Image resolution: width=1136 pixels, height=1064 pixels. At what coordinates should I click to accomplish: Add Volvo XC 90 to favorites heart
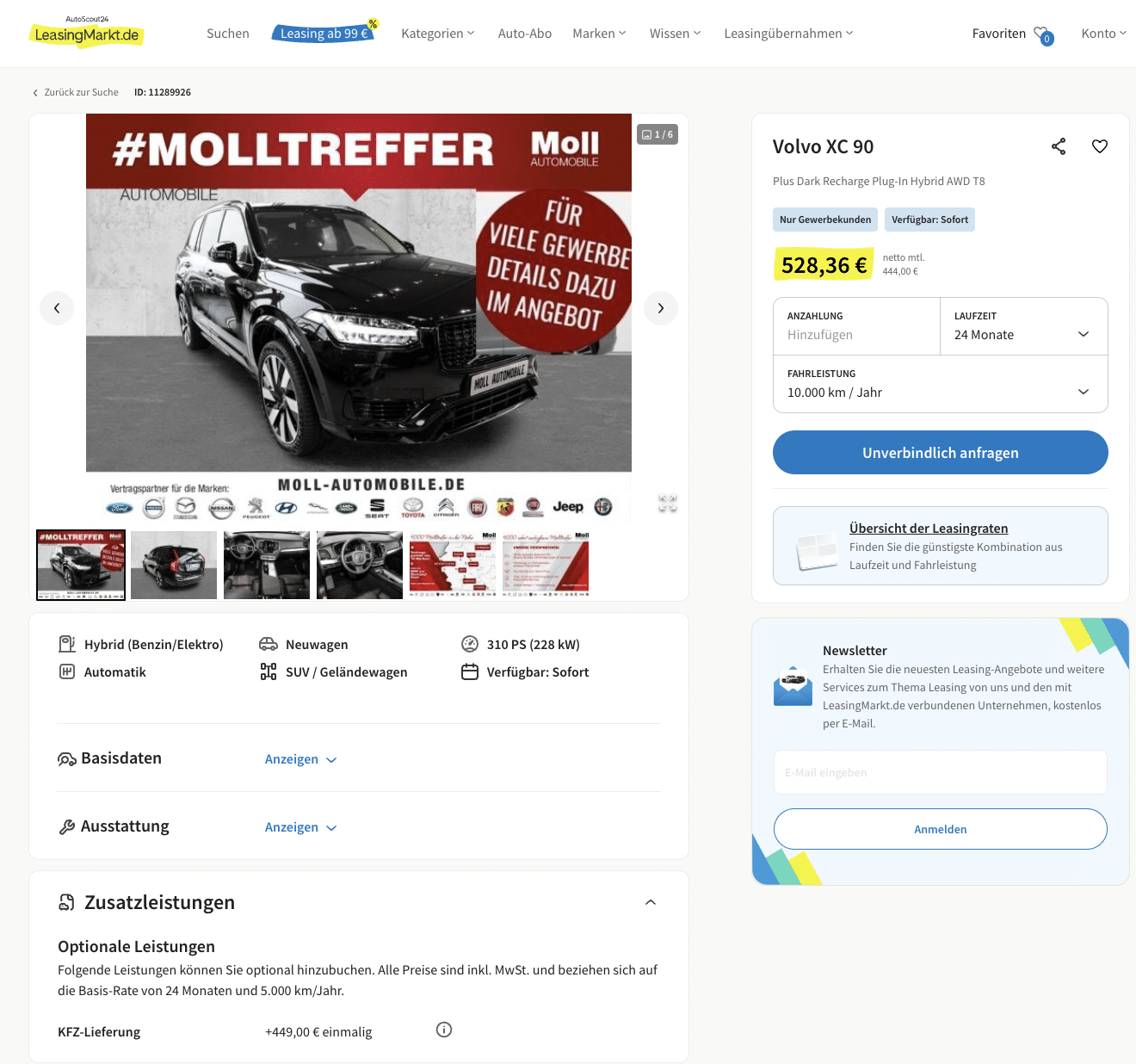1100,146
